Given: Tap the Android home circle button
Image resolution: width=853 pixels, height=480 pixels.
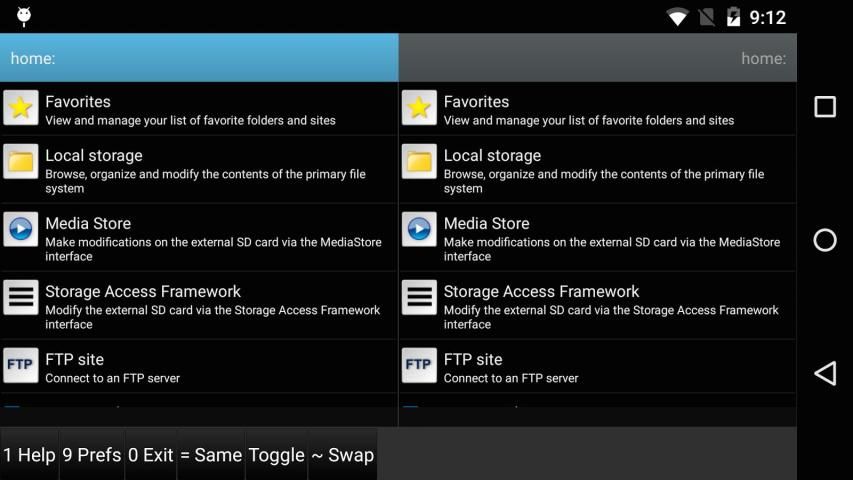Looking at the screenshot, I should (825, 240).
